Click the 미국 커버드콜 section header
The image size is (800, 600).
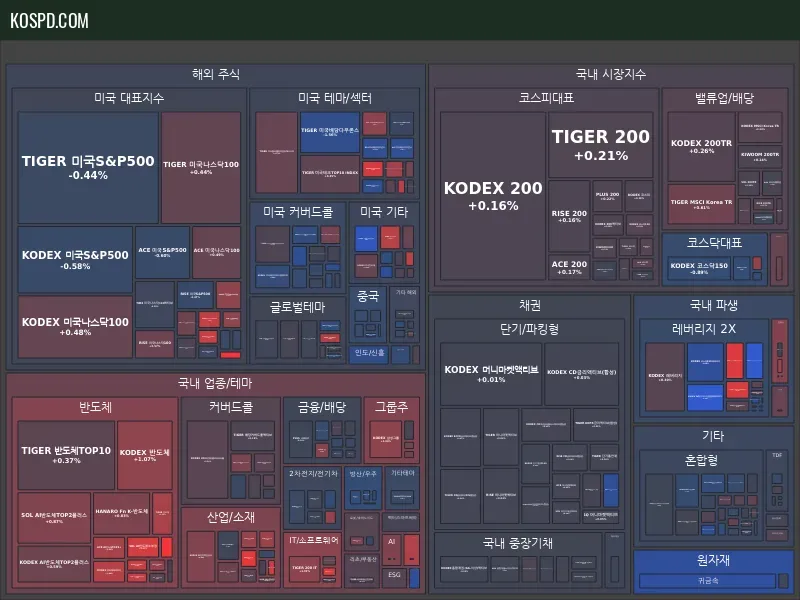click(298, 212)
